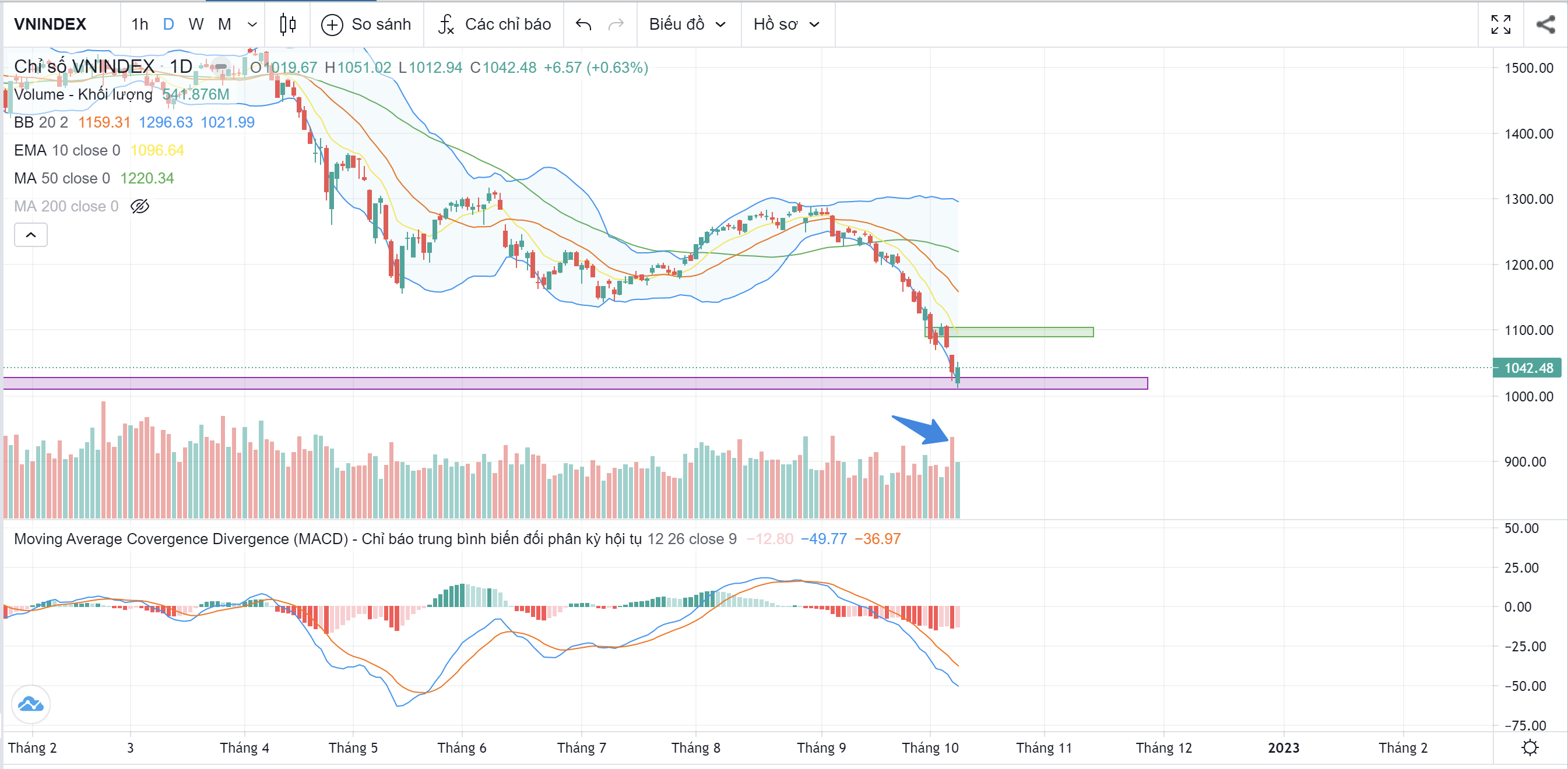Click the Tháng 2 label near 2023

coord(1403,747)
